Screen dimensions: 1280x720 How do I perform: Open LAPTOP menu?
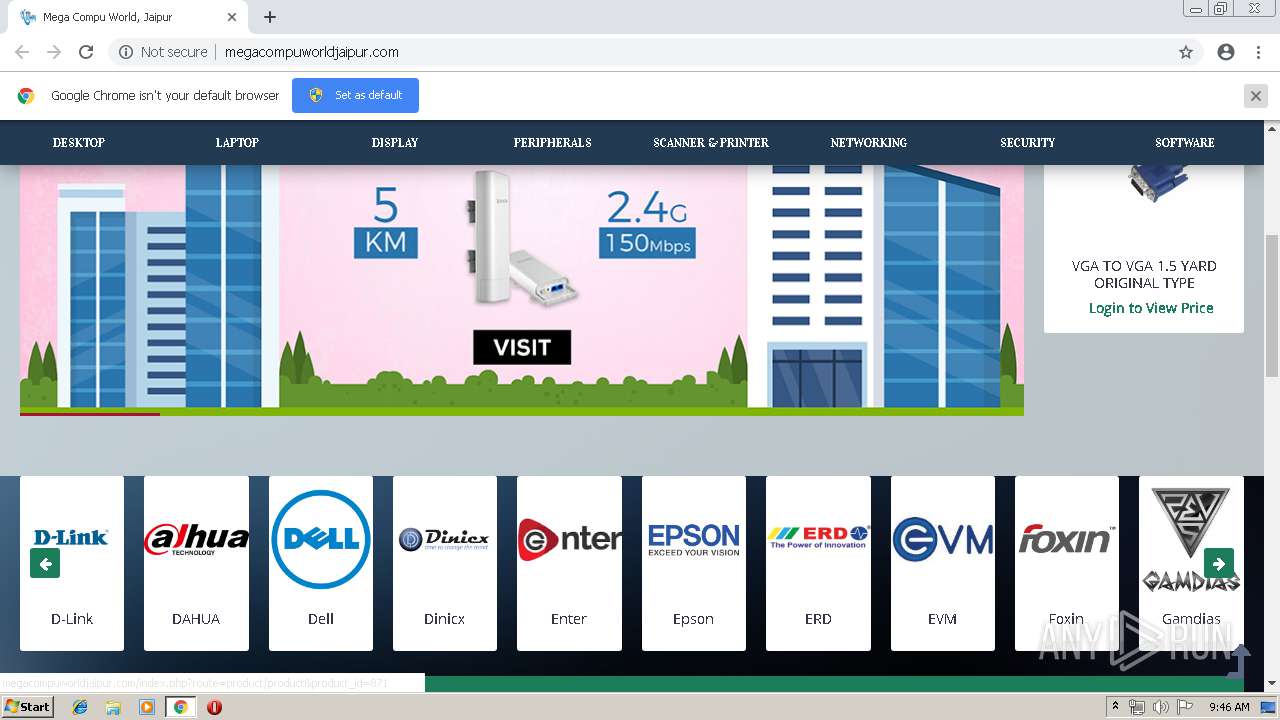[x=237, y=142]
